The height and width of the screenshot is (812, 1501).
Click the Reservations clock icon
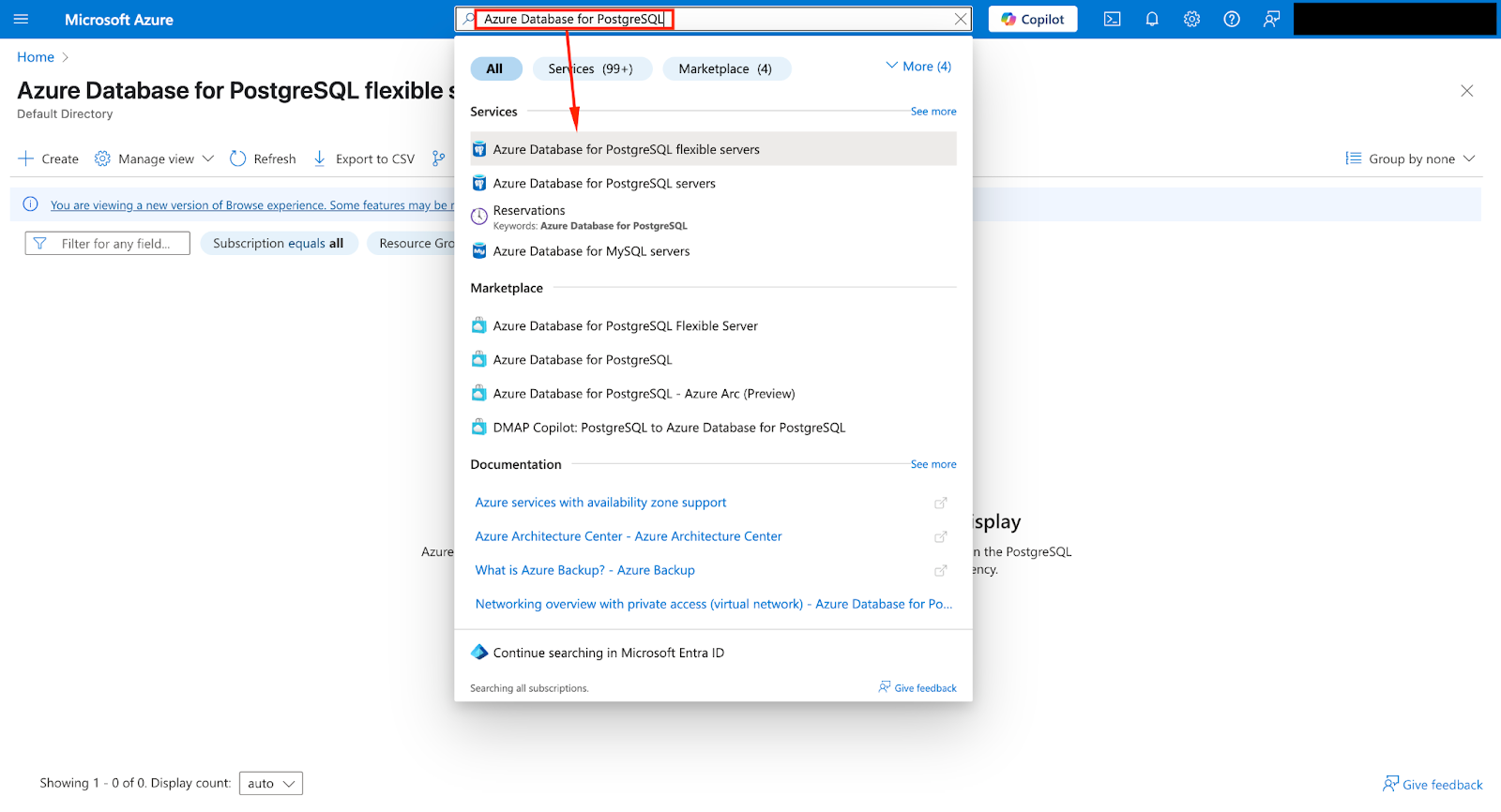479,217
